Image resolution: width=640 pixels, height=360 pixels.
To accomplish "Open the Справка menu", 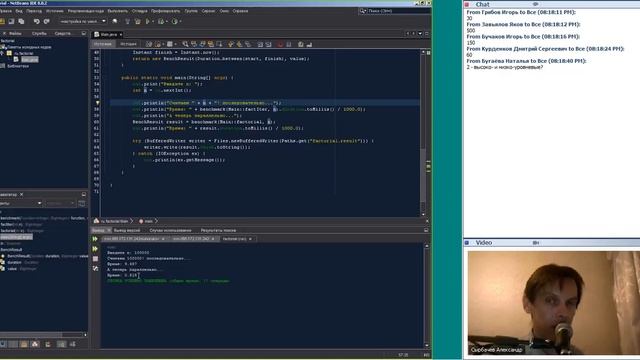I will (240, 11).
